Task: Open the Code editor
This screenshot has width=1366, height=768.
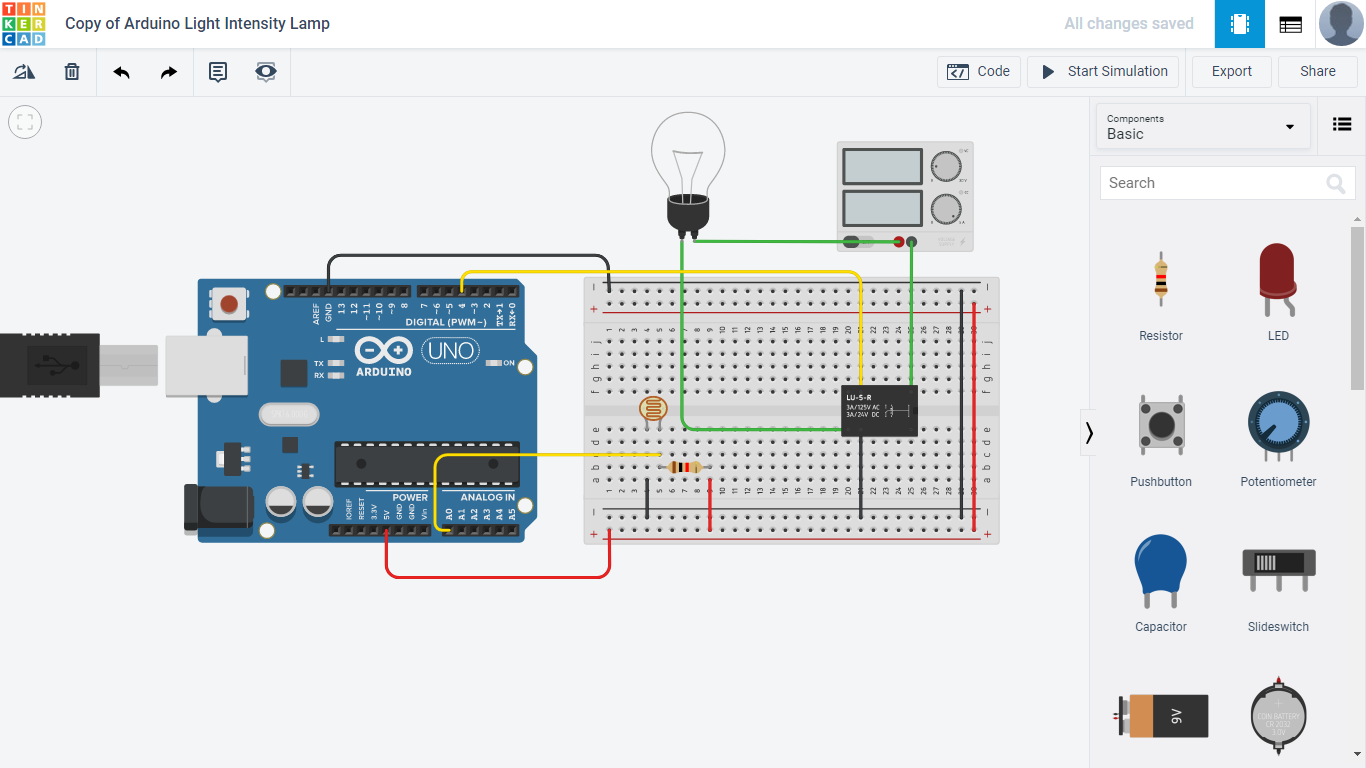Action: pos(978,71)
